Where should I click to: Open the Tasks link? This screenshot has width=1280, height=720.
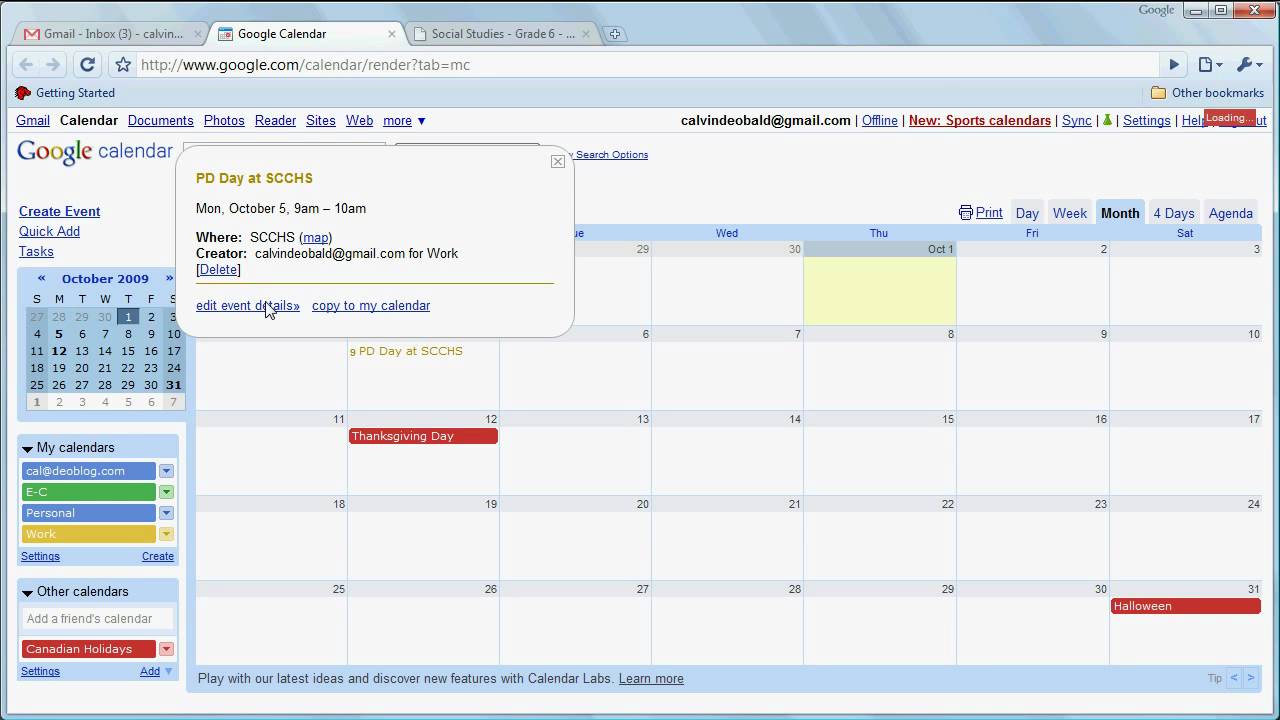coord(36,251)
